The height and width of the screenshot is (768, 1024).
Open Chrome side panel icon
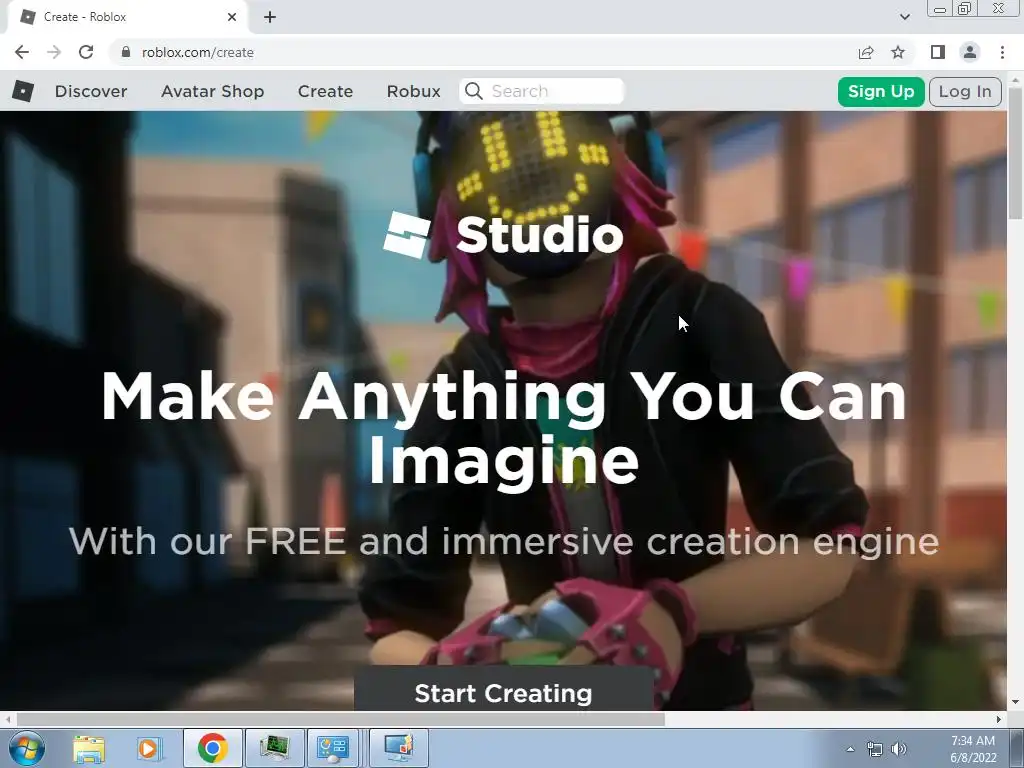coord(938,52)
